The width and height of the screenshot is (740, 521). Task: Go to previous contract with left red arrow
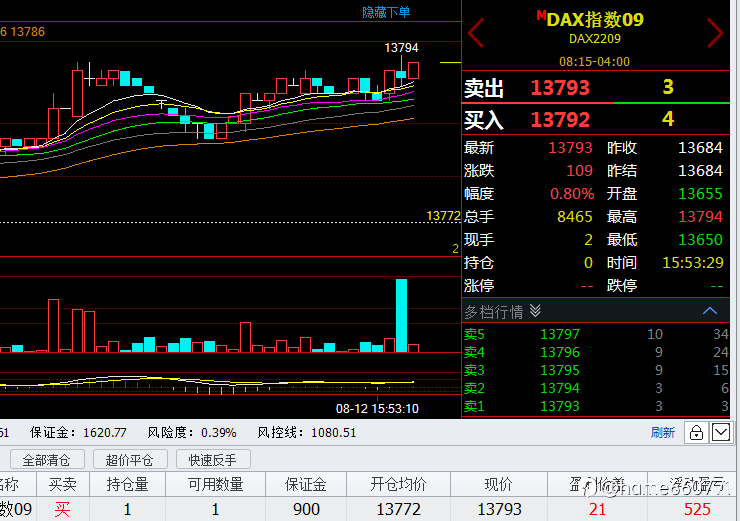coord(476,33)
